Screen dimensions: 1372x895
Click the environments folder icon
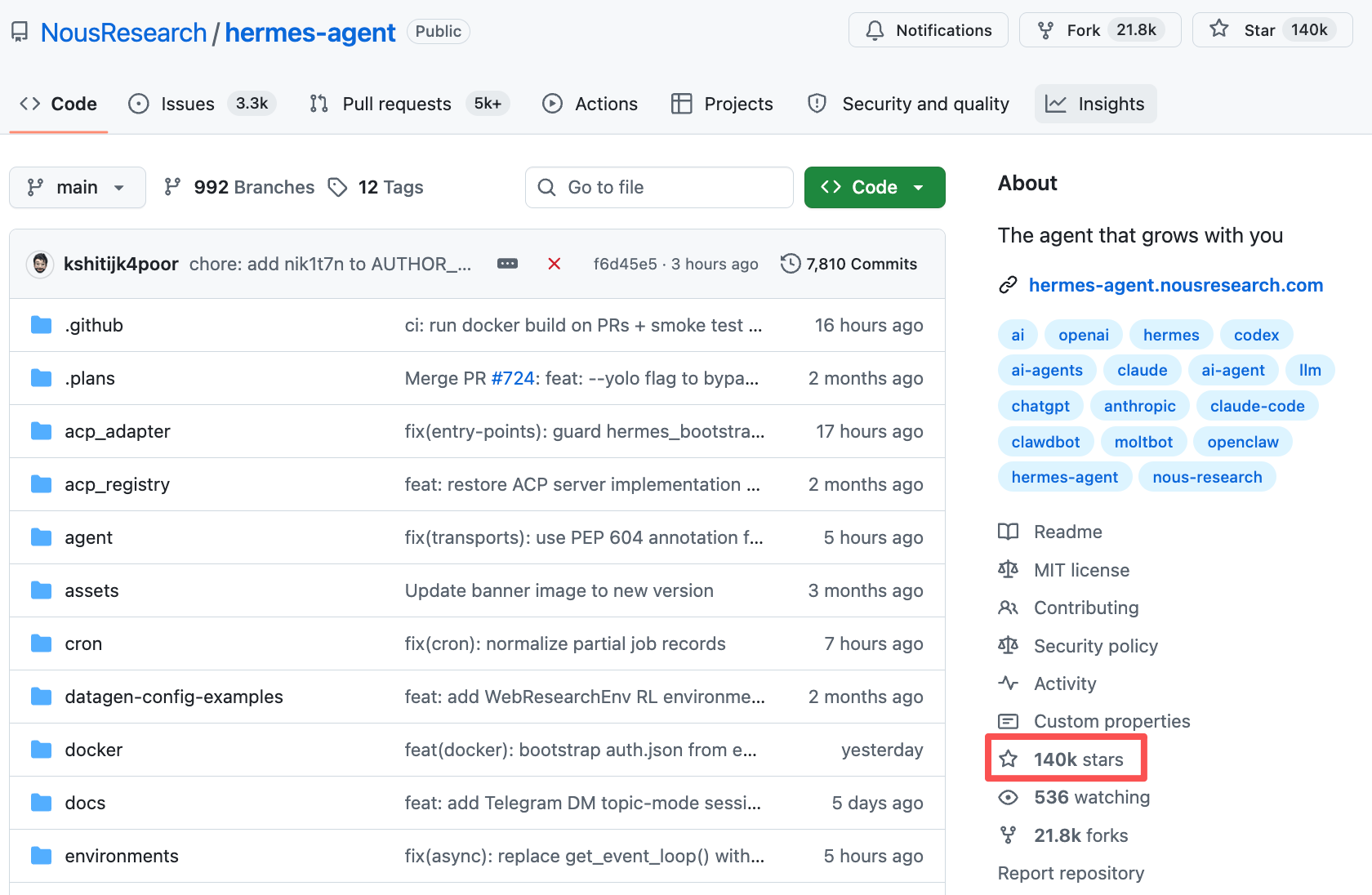[41, 856]
